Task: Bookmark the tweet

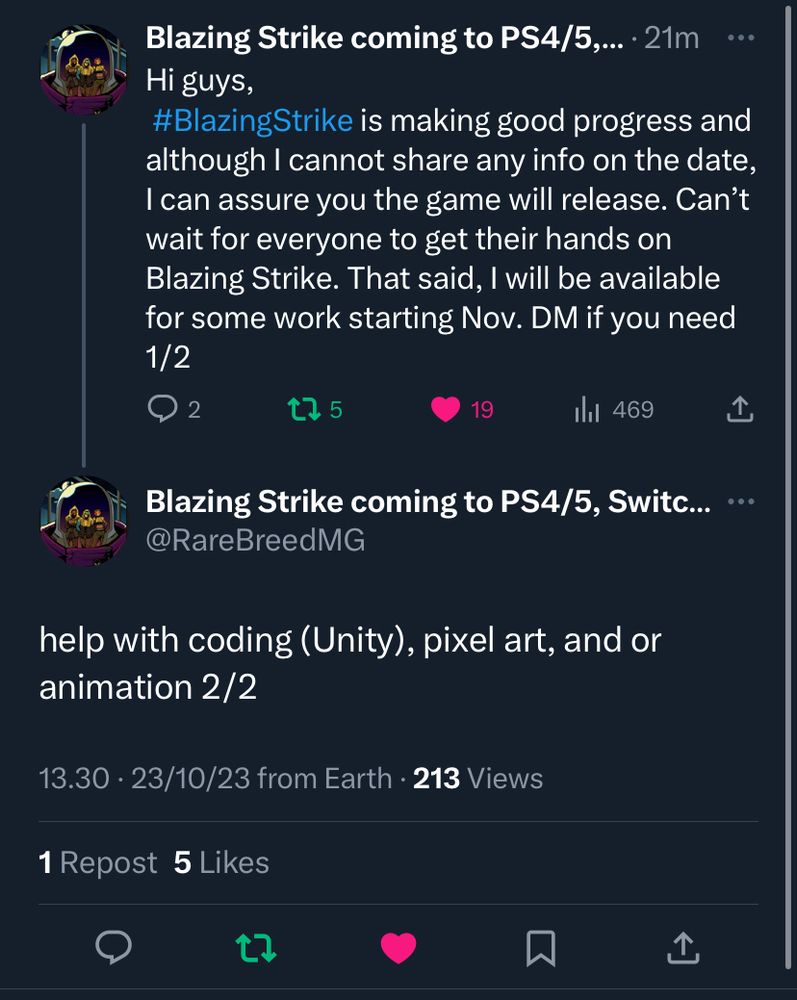Action: click(x=541, y=946)
